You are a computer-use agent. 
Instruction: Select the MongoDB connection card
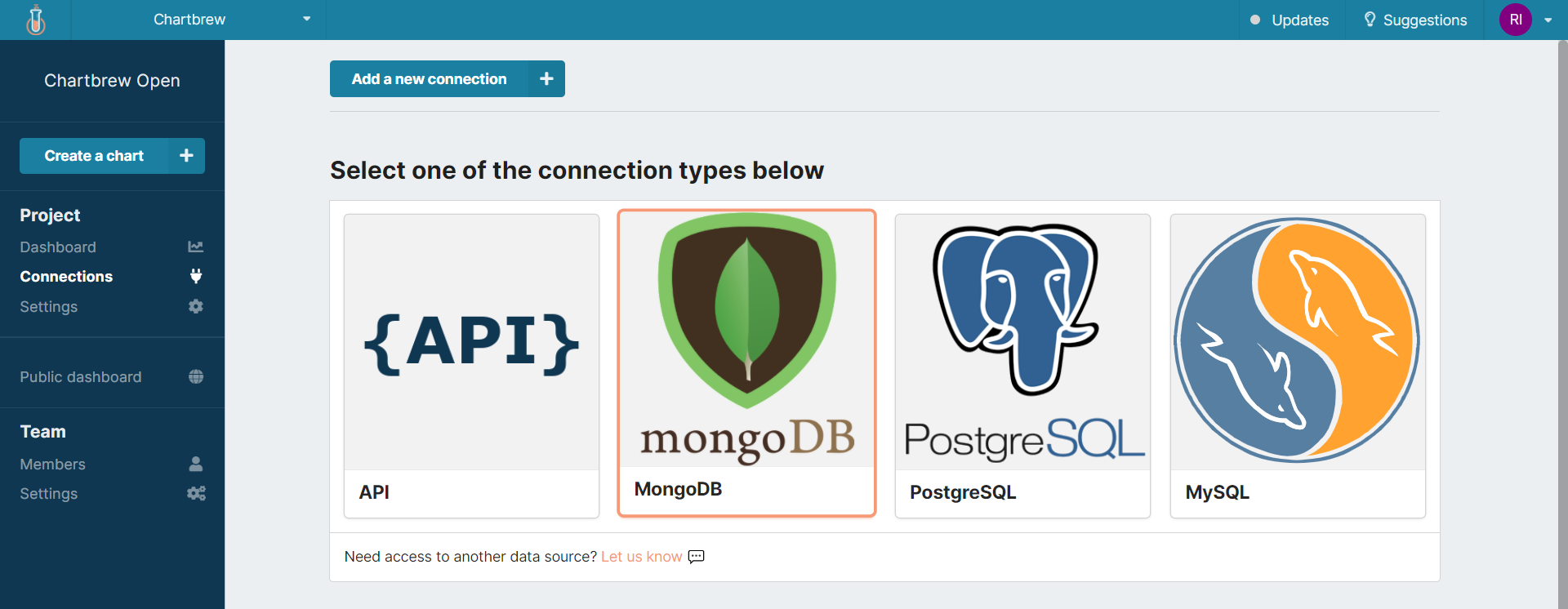tap(746, 363)
